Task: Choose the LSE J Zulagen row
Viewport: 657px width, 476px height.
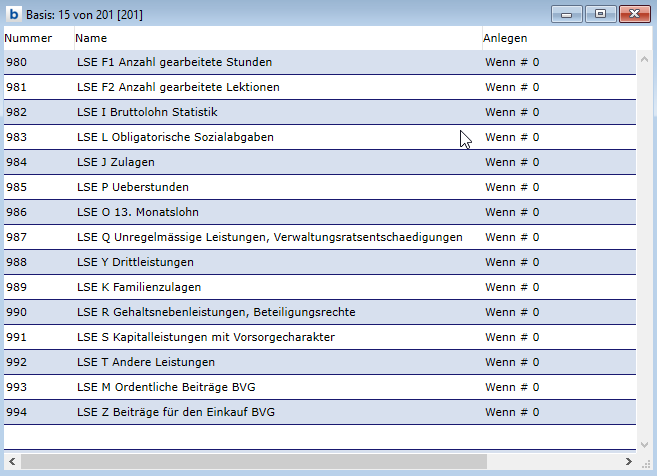Action: [x=116, y=162]
